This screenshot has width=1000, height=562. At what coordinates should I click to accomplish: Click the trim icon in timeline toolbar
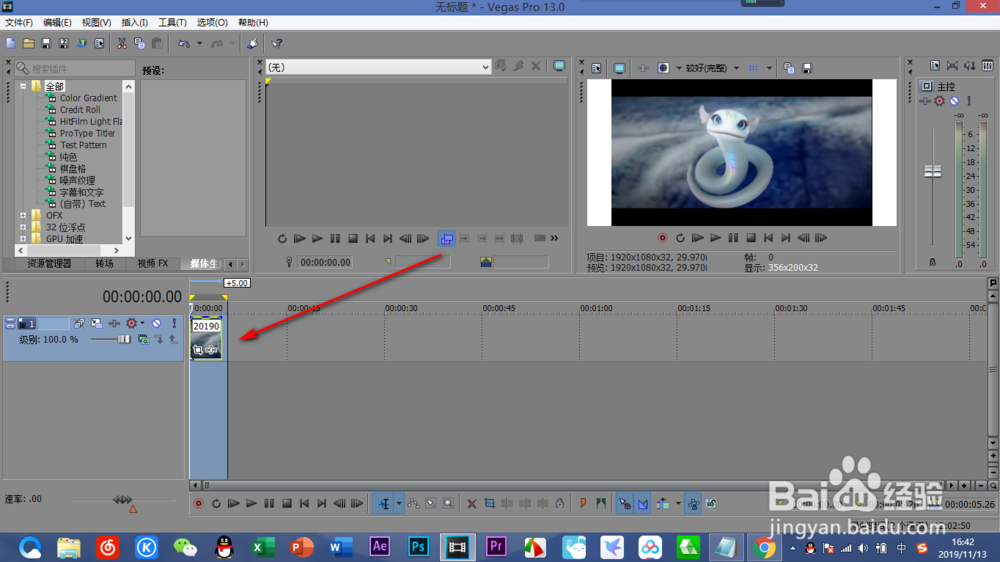point(490,504)
